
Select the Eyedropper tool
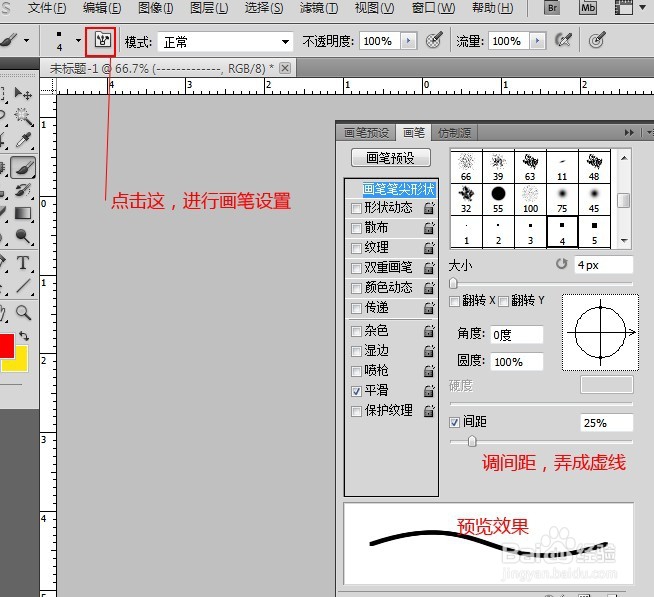pos(23,140)
